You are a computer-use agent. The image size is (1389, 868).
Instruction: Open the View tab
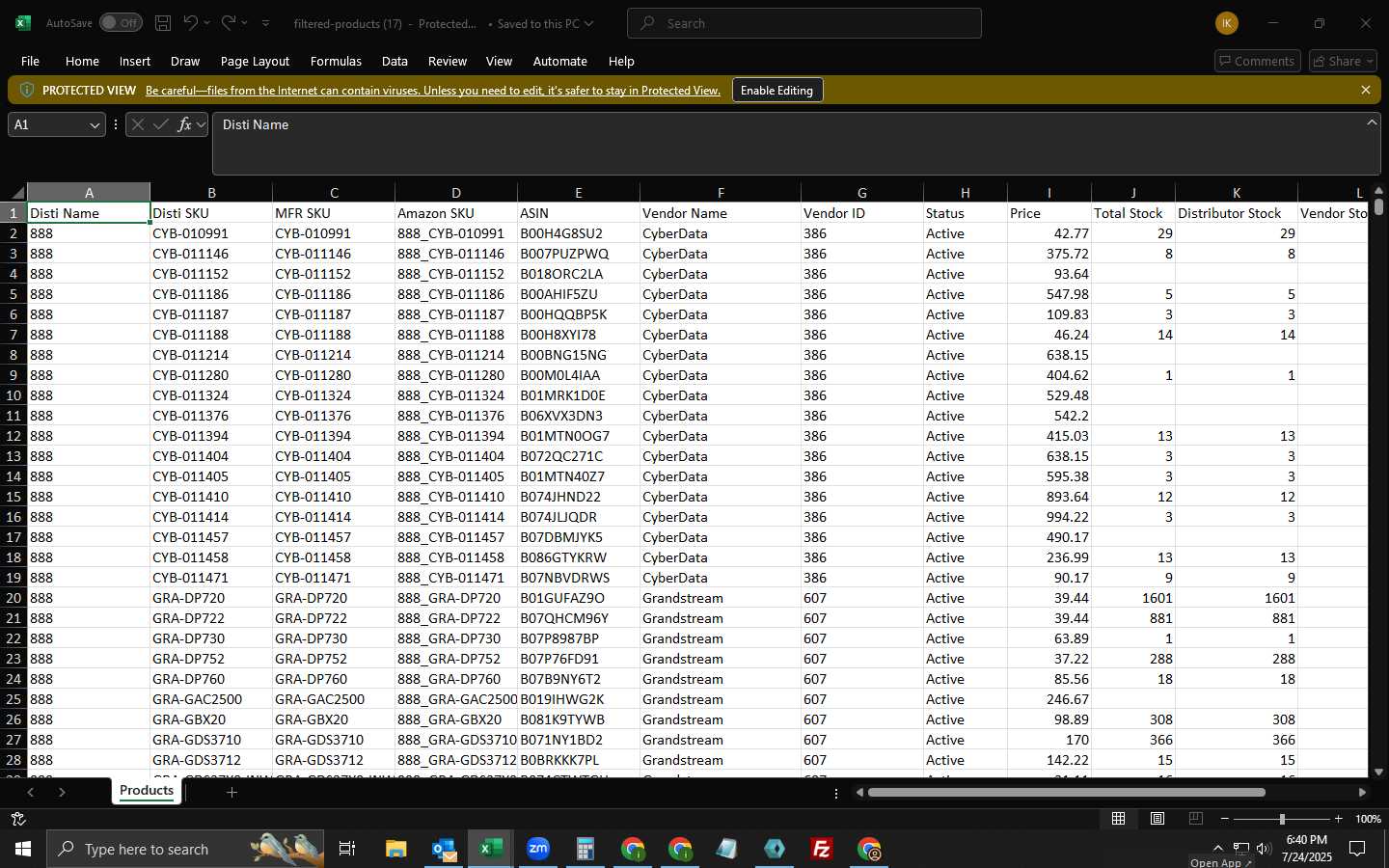(x=499, y=61)
